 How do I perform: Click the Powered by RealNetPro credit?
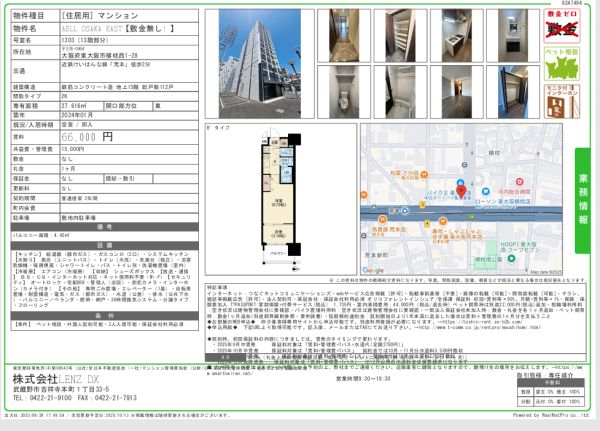coord(551,415)
